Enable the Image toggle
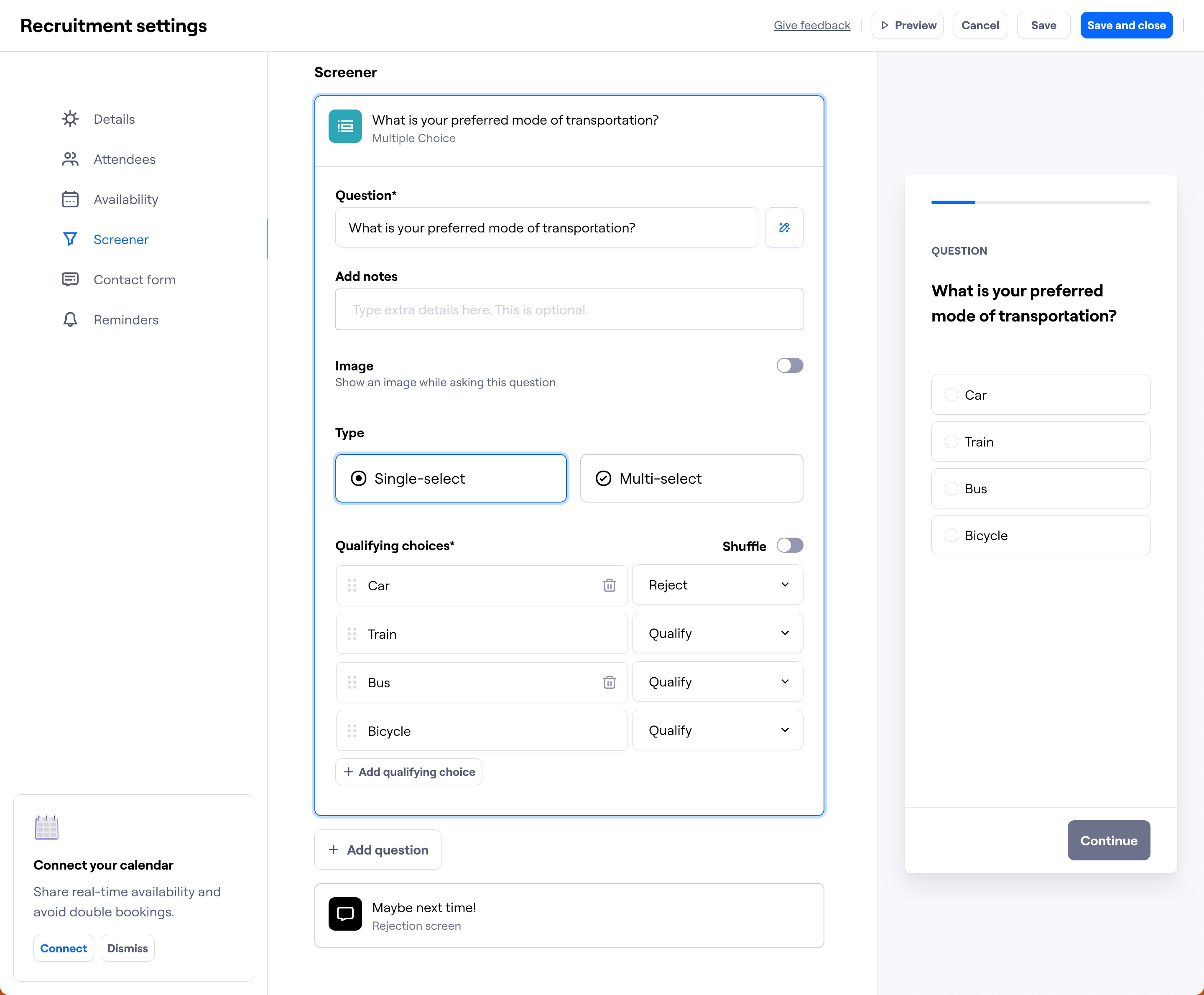The image size is (1204, 995). click(x=789, y=366)
